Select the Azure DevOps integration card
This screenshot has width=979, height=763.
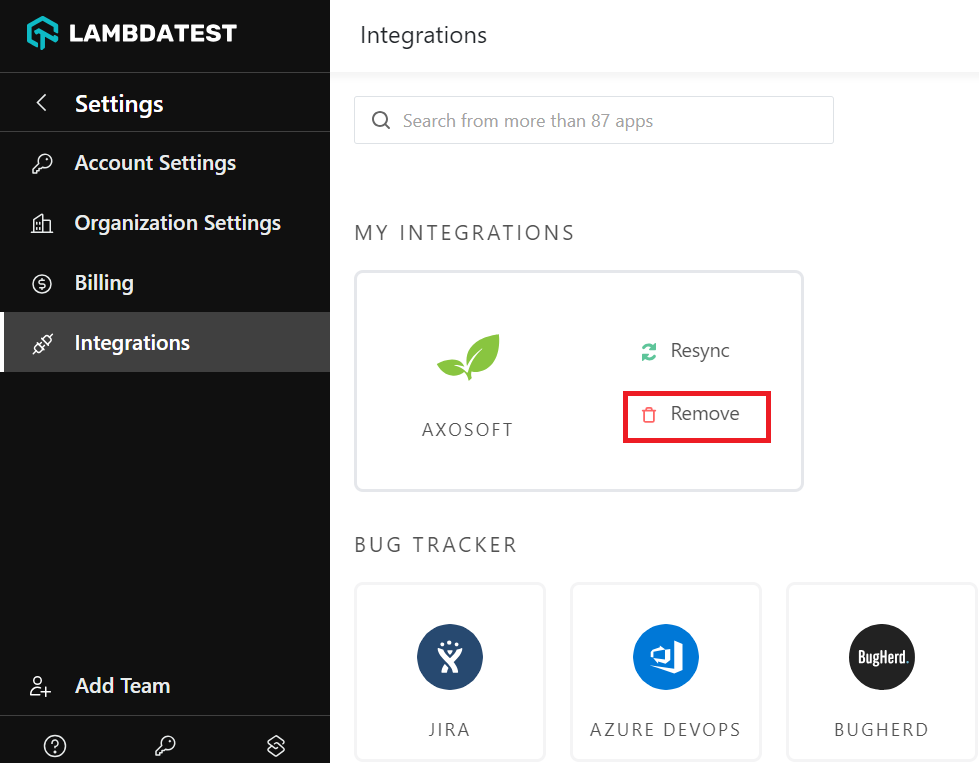pyautogui.click(x=665, y=672)
